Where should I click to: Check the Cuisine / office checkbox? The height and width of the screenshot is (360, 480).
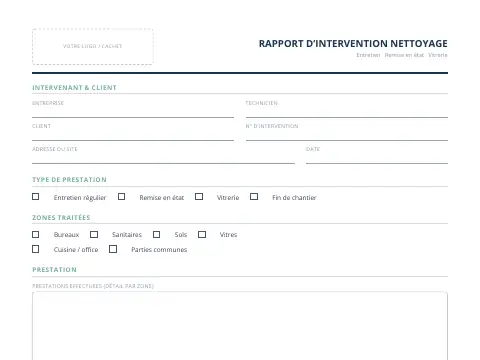pyautogui.click(x=36, y=249)
